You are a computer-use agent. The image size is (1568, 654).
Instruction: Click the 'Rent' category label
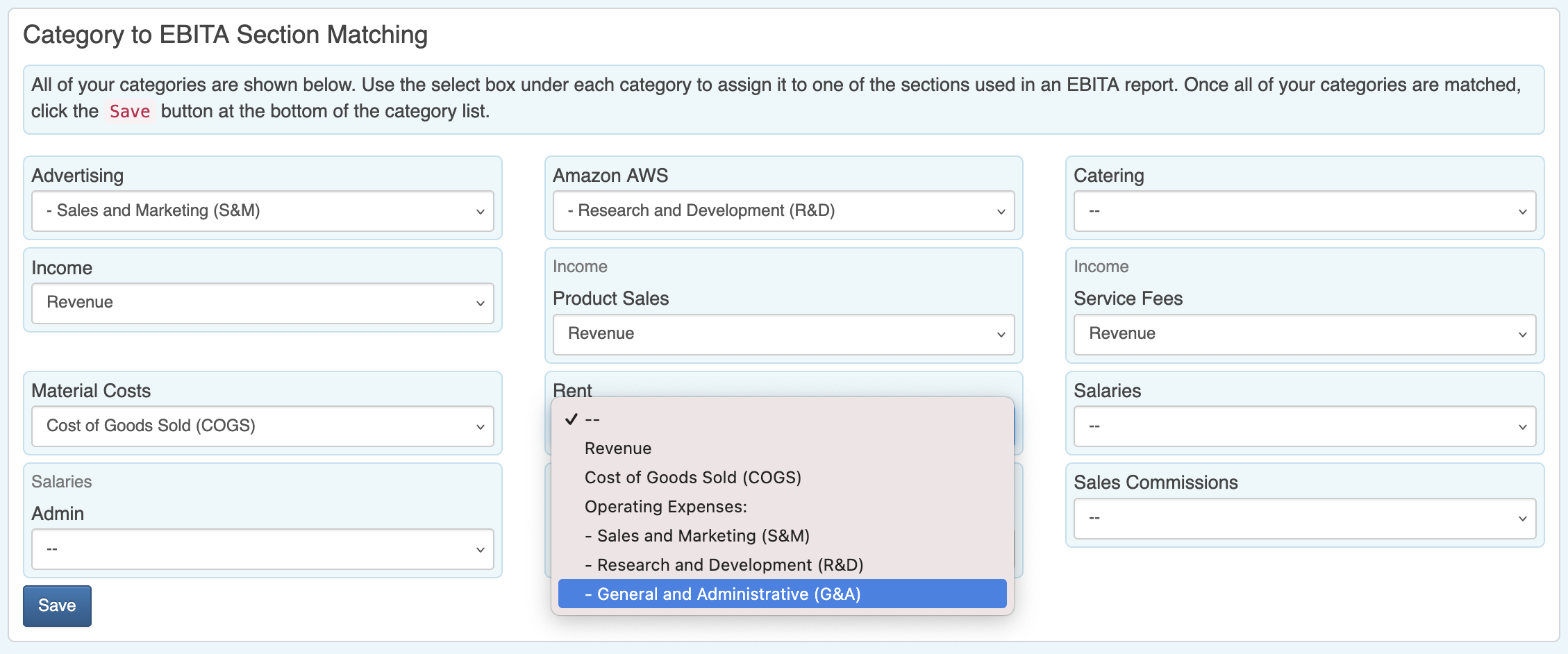(x=573, y=390)
